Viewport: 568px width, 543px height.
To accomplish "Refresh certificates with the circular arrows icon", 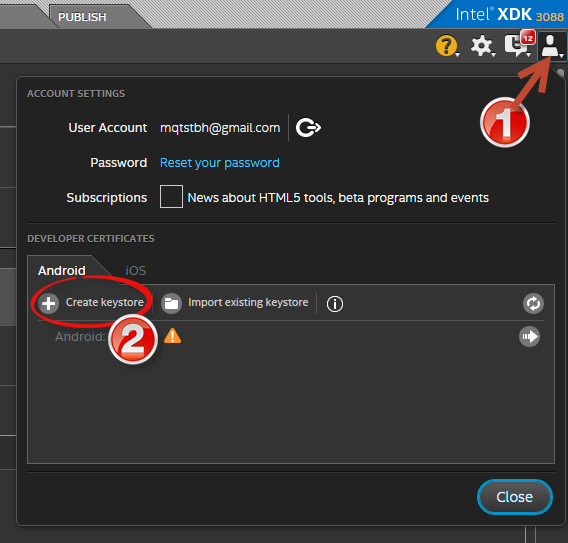I will 533,304.
